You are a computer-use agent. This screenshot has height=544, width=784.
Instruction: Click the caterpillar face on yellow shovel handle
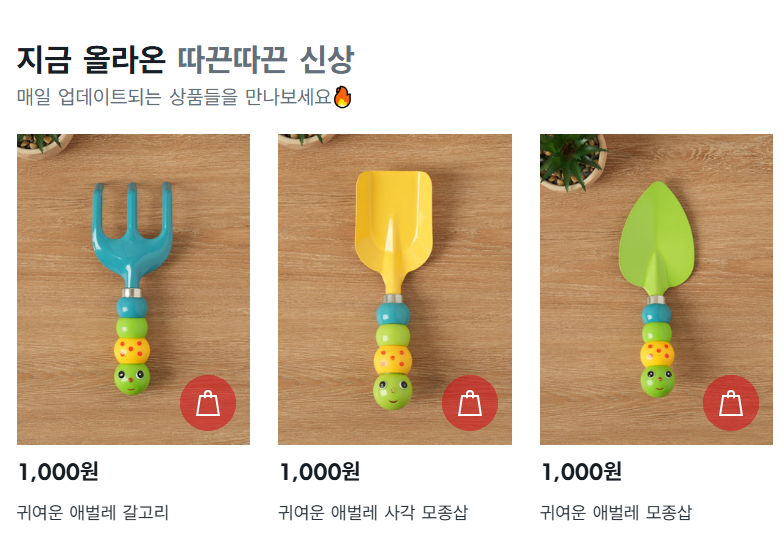pos(393,392)
